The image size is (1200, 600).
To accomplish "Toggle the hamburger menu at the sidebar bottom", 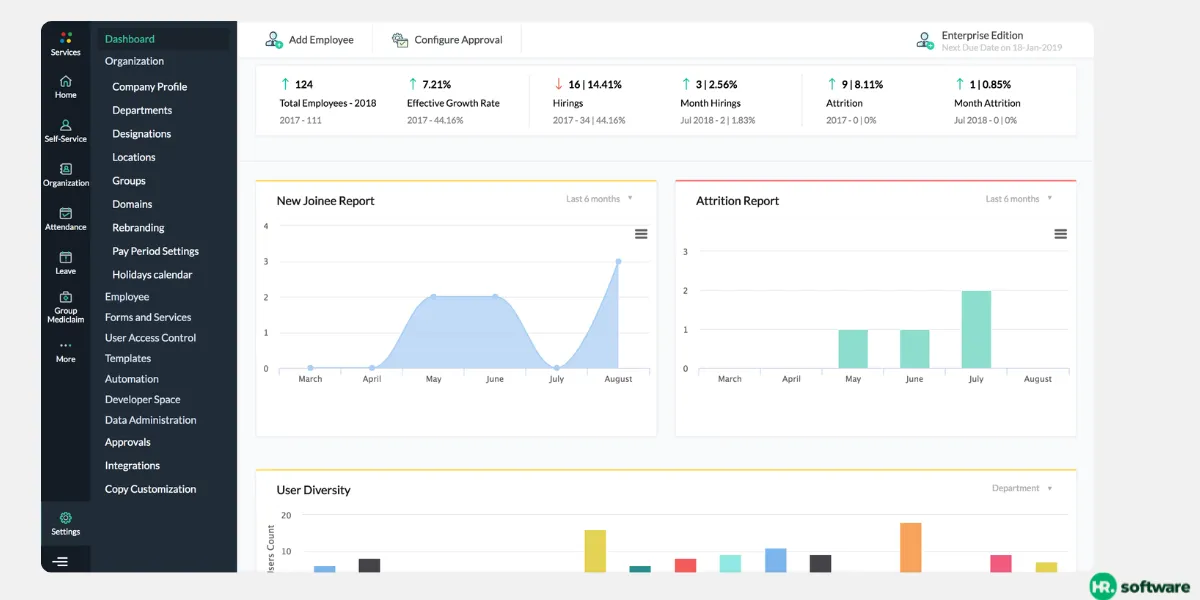I will (x=60, y=561).
